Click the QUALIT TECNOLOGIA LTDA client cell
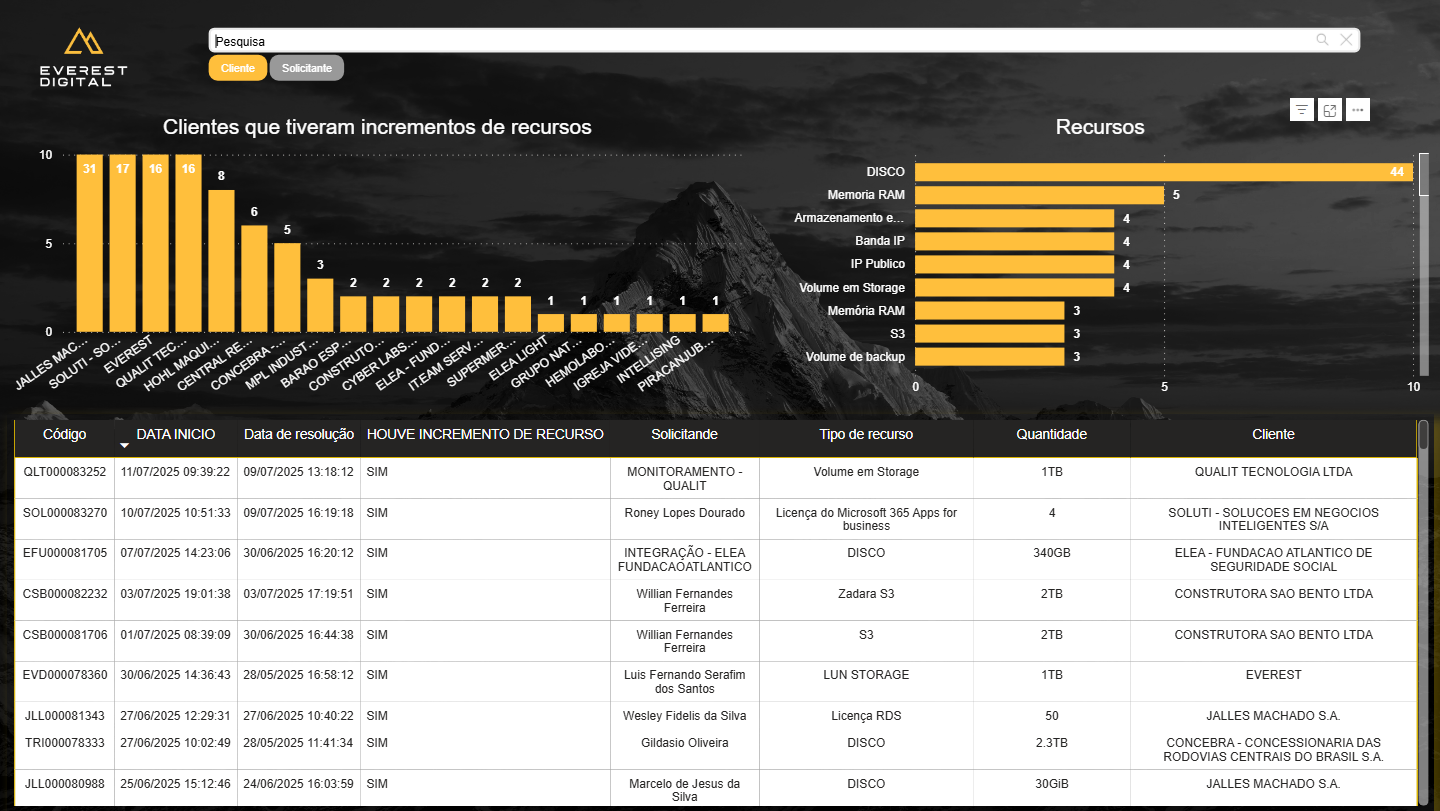 1273,472
